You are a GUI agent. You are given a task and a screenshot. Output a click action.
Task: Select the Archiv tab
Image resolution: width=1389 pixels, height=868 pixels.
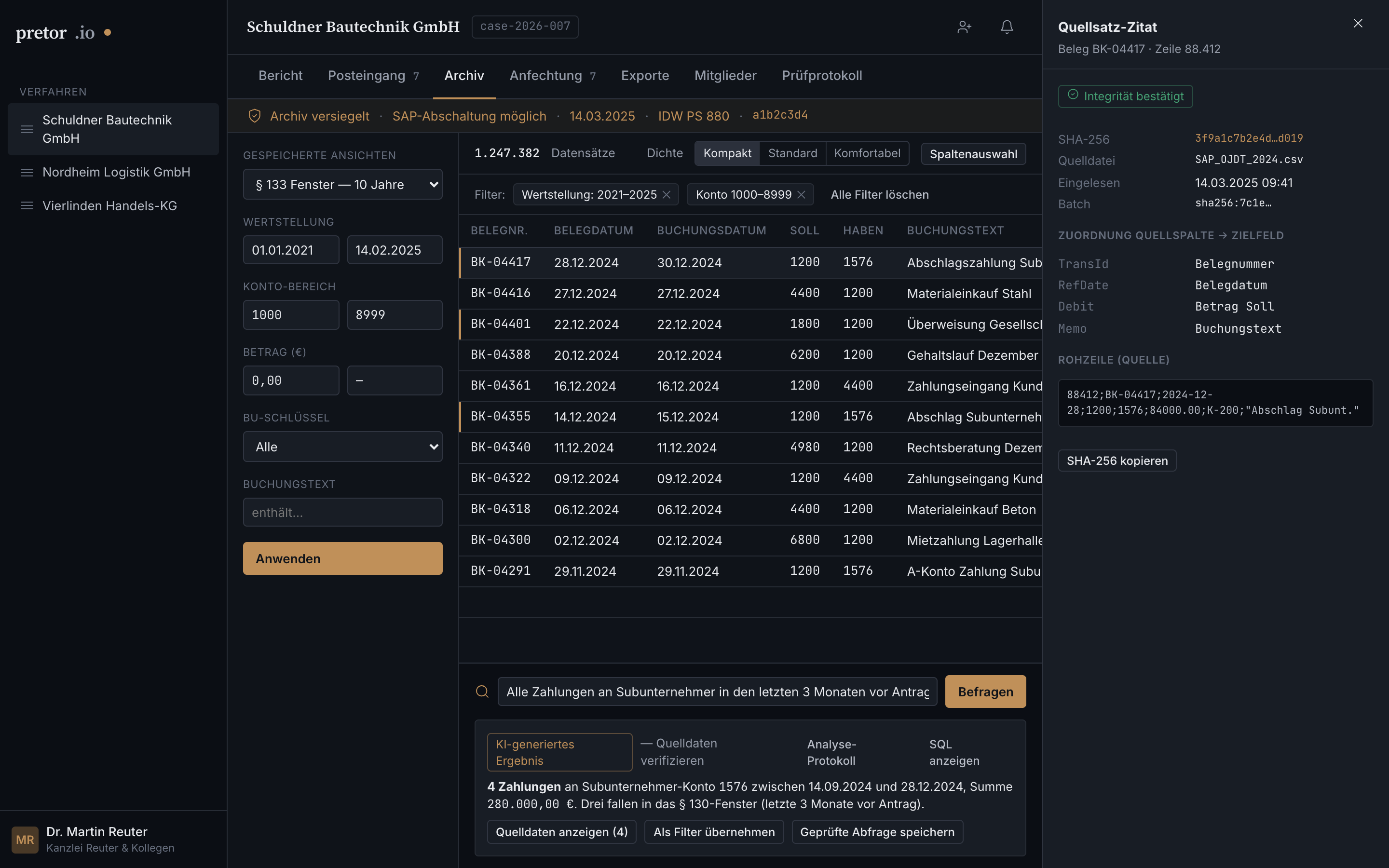pyautogui.click(x=464, y=76)
